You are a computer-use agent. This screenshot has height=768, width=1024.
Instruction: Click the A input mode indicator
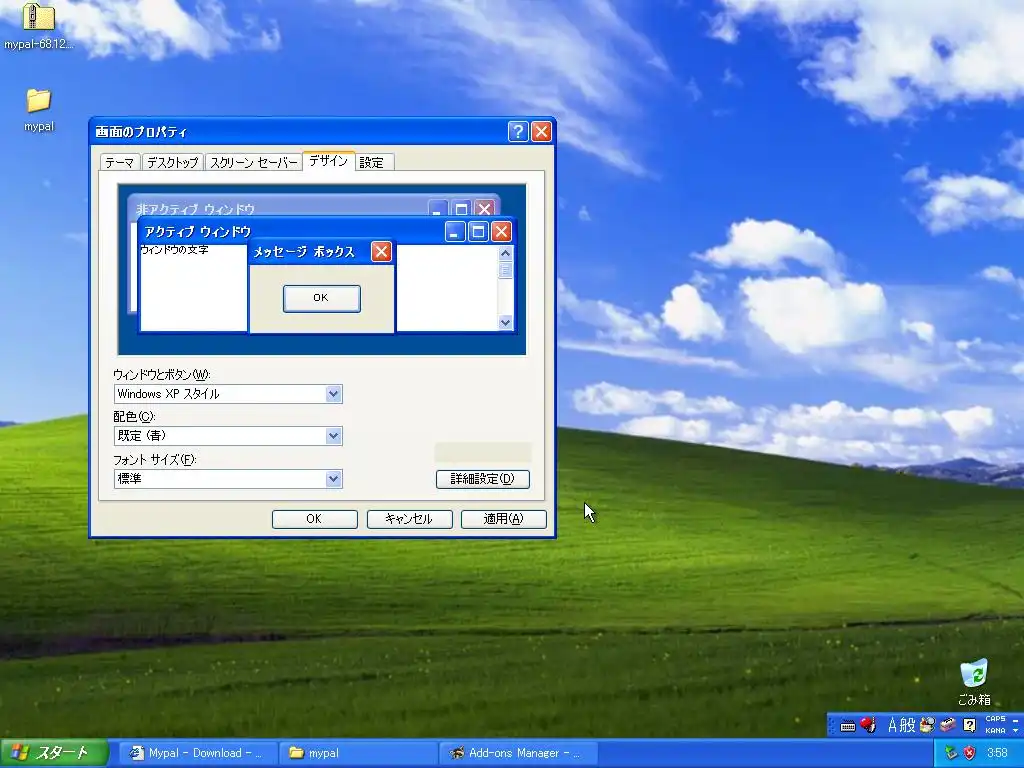pos(892,724)
